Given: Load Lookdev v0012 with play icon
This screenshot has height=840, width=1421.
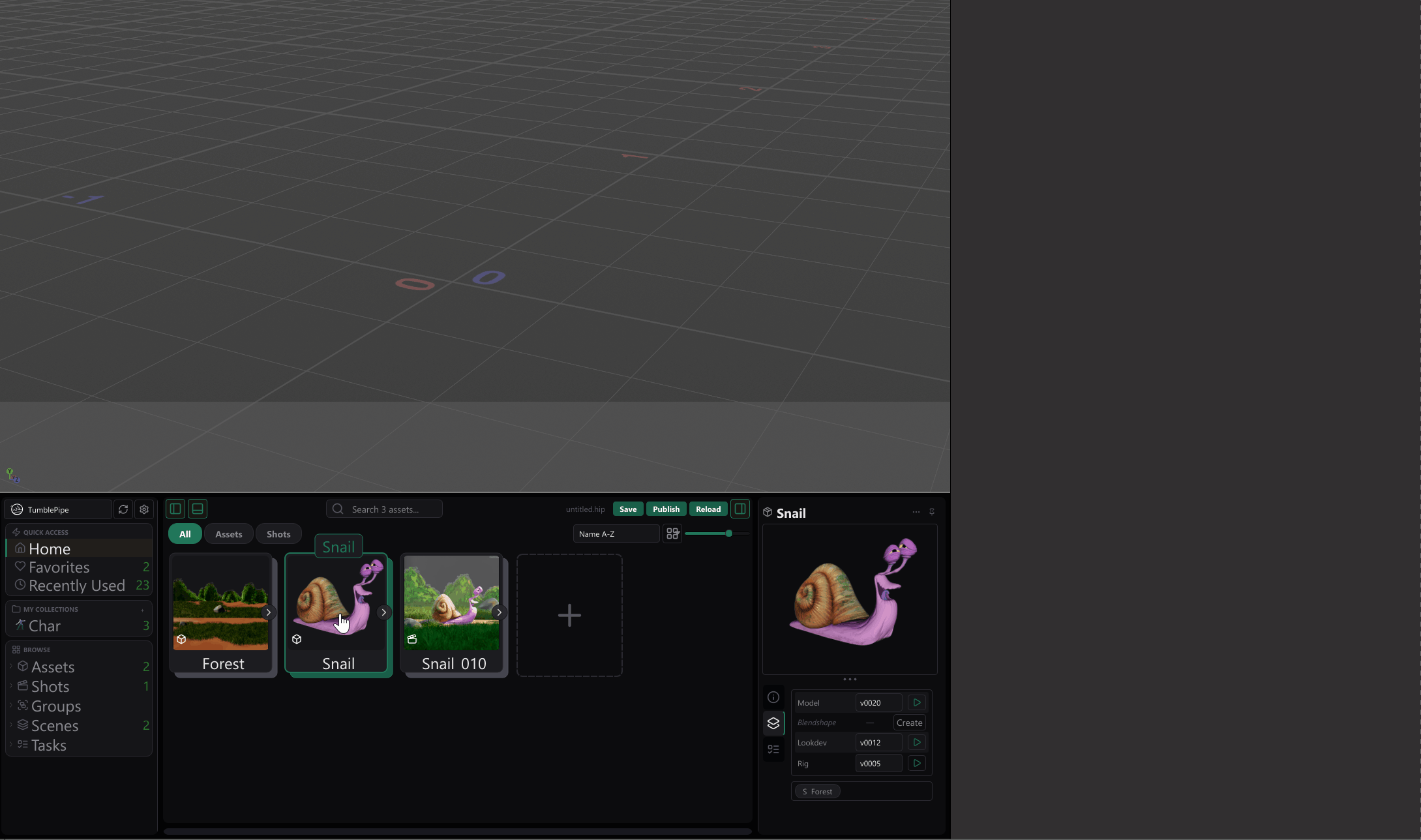Looking at the screenshot, I should pyautogui.click(x=917, y=742).
